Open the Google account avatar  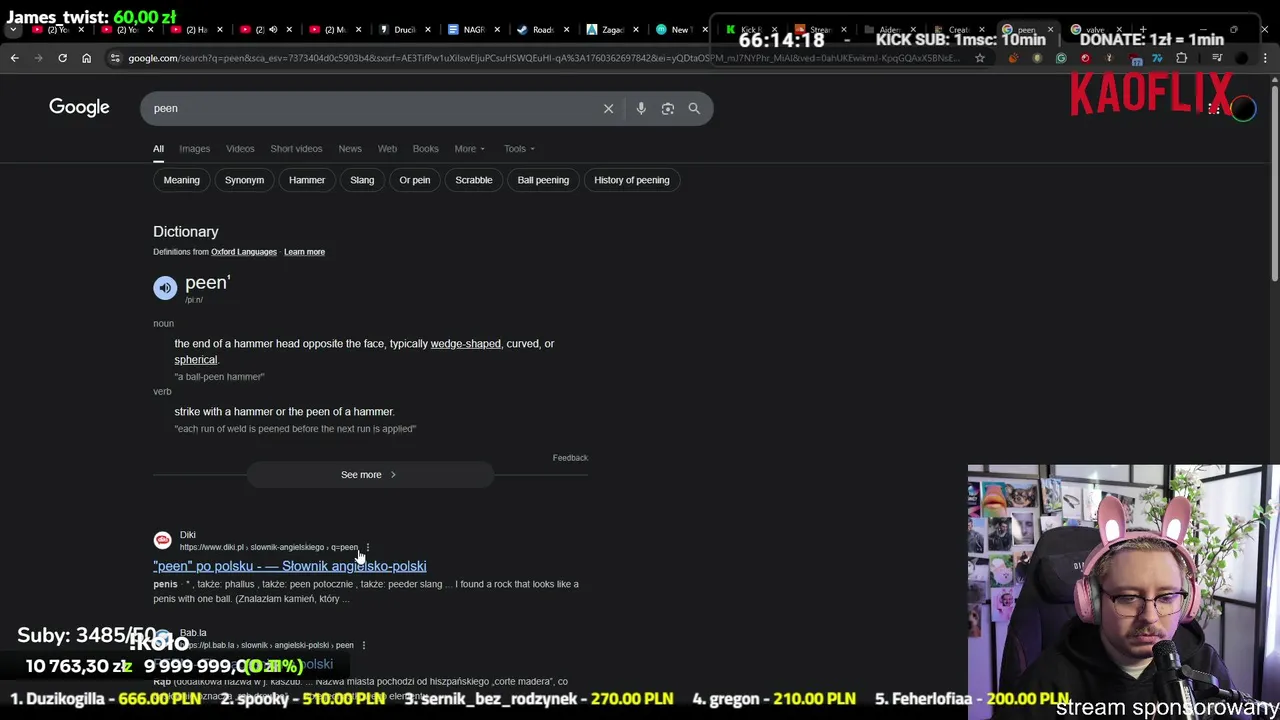tap(1243, 108)
